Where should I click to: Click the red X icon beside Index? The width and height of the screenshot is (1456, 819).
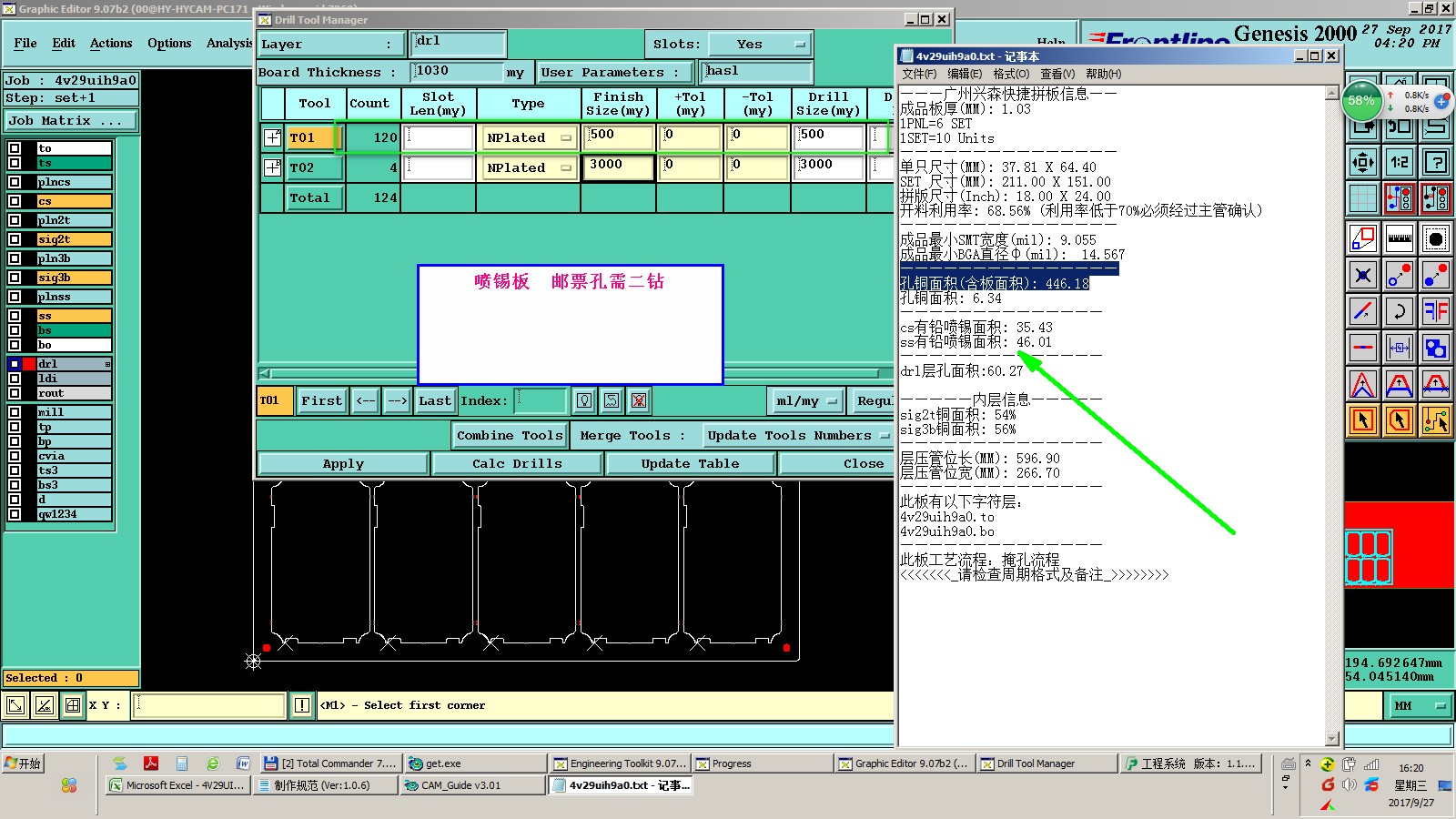639,400
